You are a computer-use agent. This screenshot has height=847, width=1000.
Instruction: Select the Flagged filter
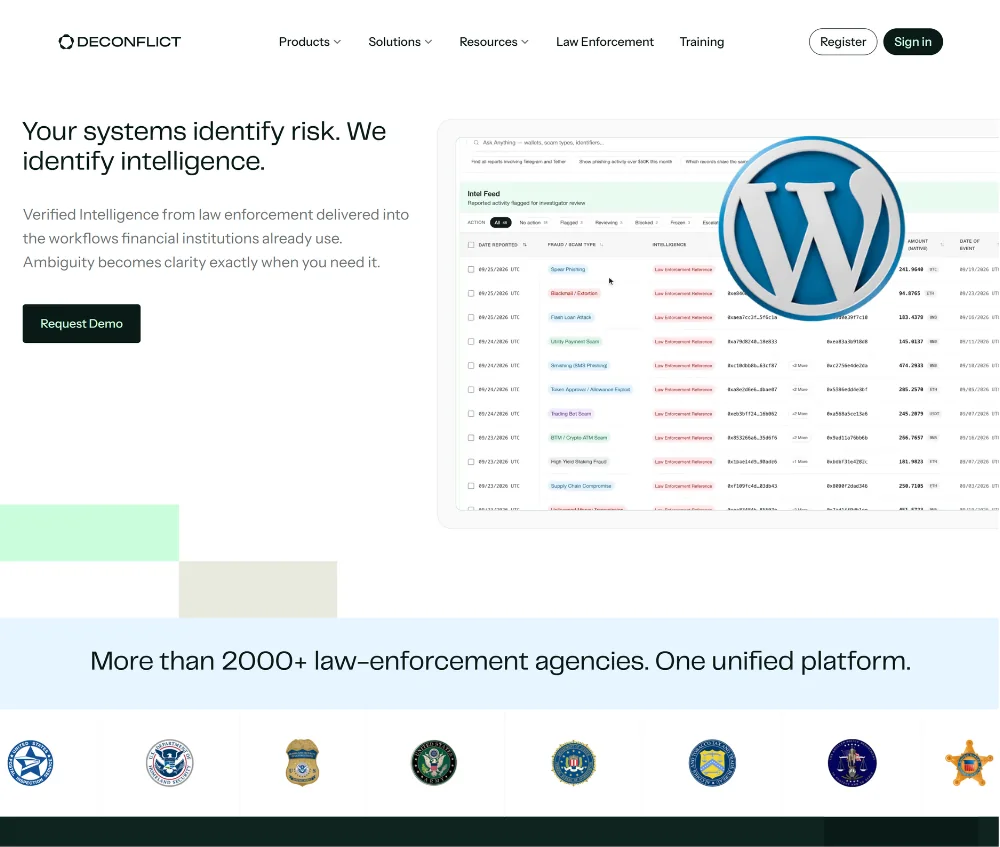point(571,223)
